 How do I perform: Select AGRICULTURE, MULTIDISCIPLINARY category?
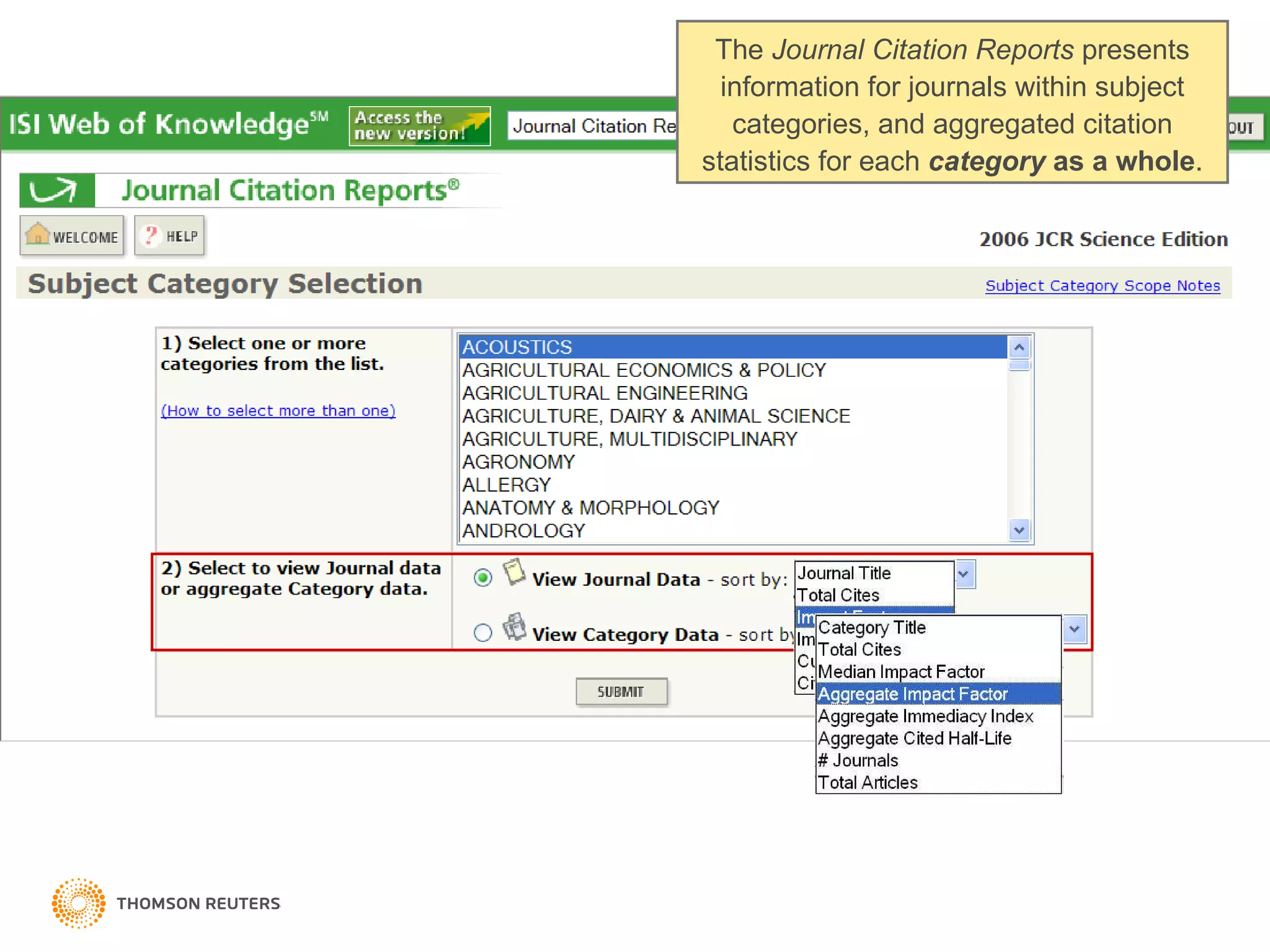pyautogui.click(x=733, y=439)
